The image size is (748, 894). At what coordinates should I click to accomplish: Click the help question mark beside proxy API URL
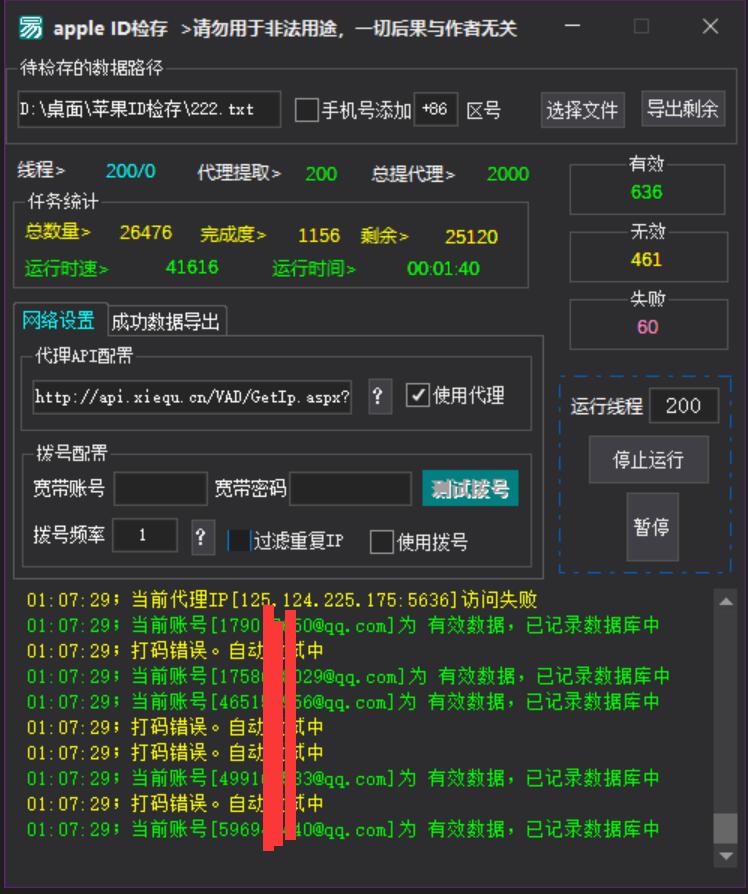377,396
